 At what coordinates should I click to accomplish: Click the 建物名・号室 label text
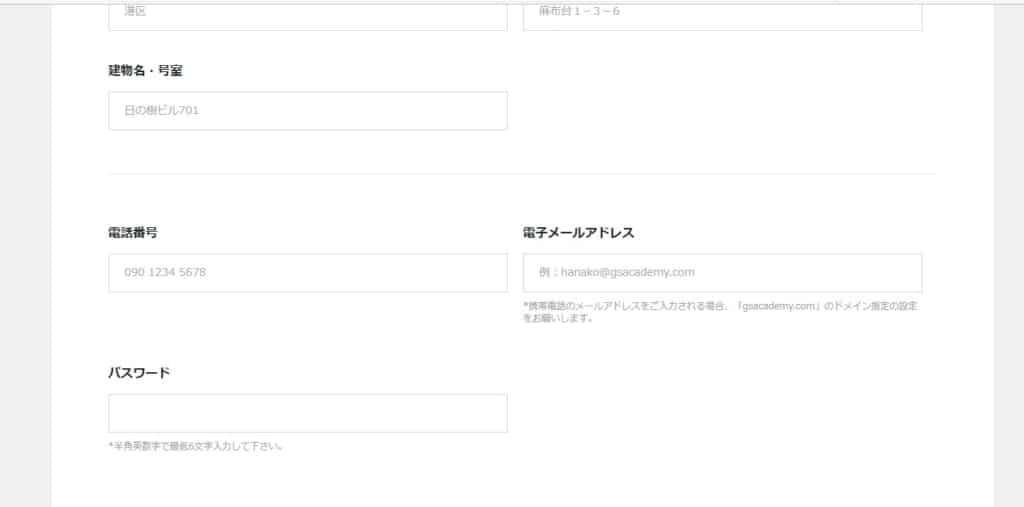(145, 71)
